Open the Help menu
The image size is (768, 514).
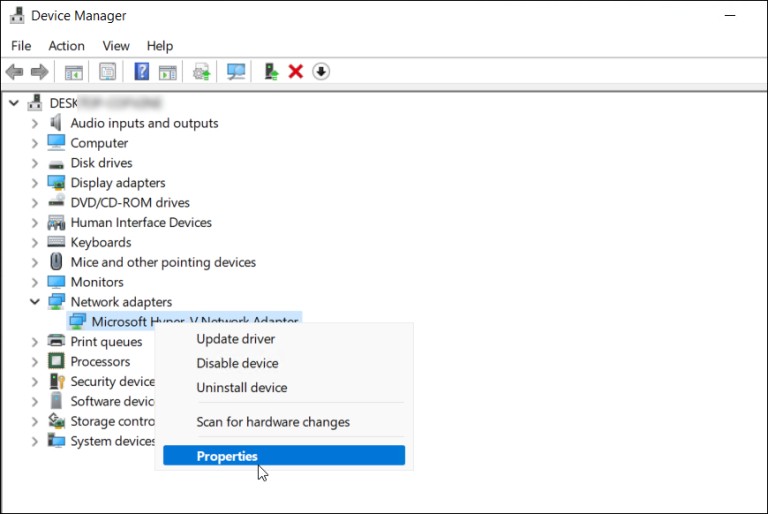160,46
